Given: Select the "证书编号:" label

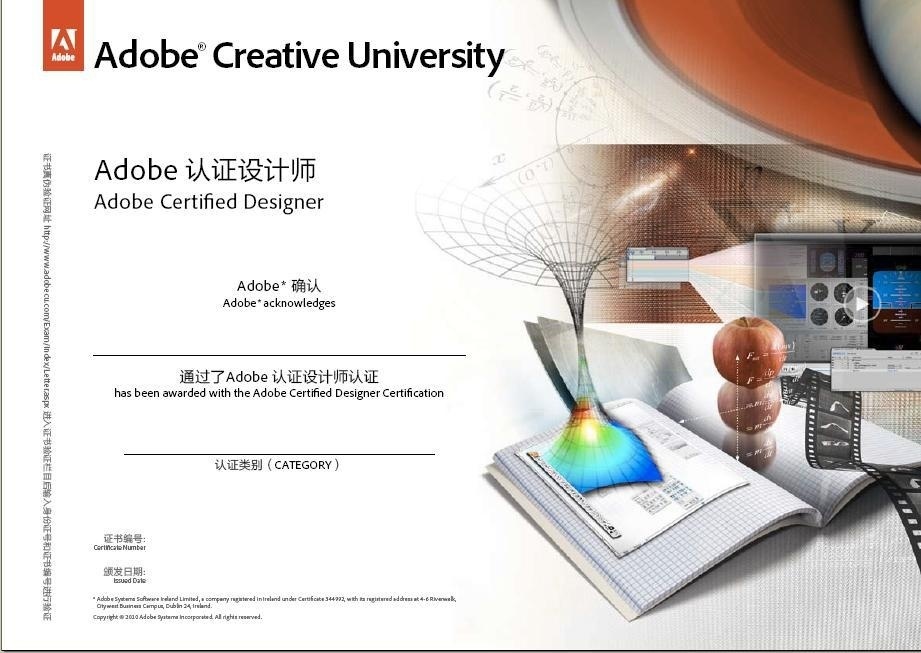Looking at the screenshot, I should pos(125,538).
